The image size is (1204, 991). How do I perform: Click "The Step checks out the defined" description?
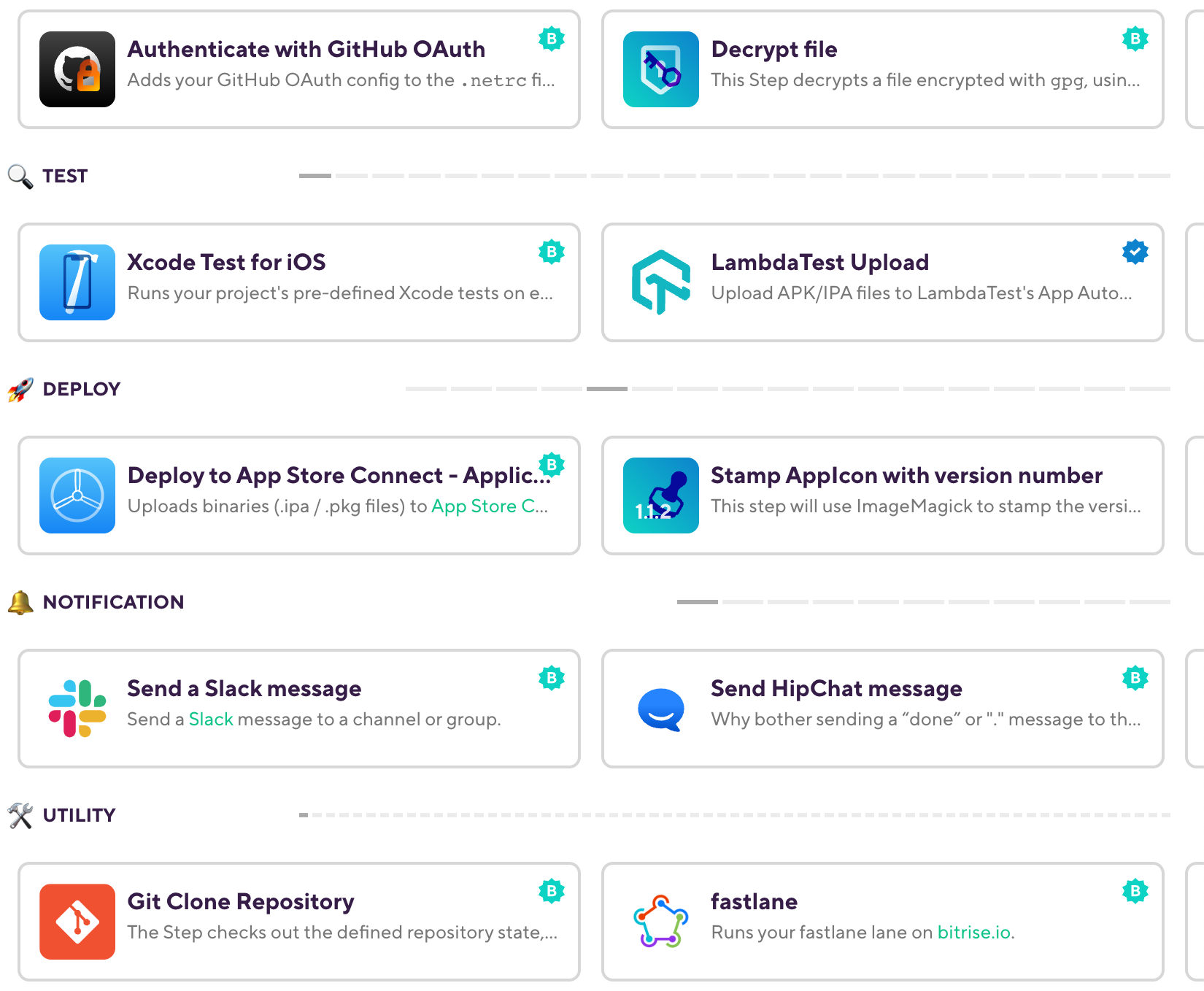pos(342,932)
